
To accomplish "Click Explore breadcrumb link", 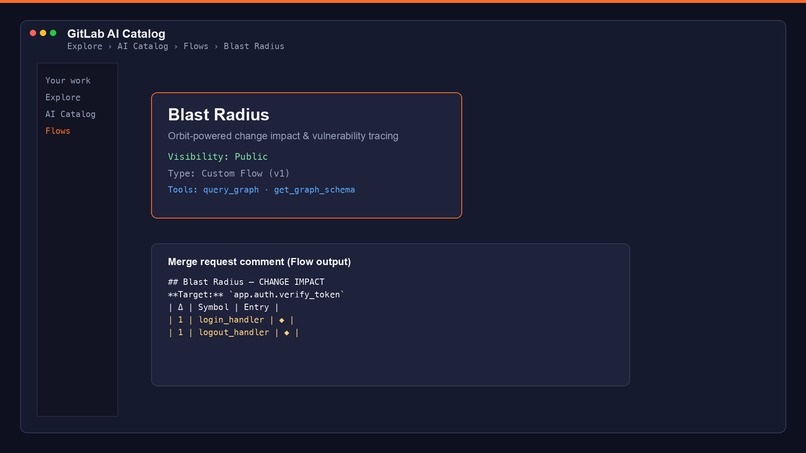I will [85, 46].
